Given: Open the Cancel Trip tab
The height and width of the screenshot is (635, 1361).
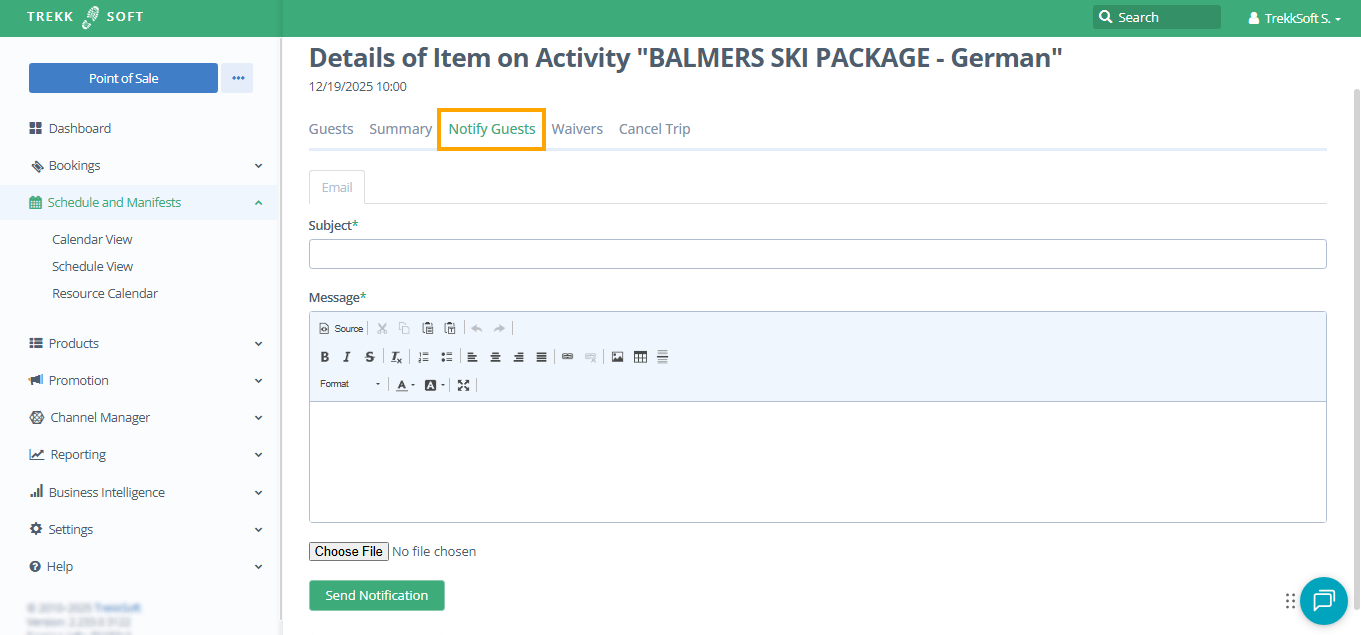Looking at the screenshot, I should pyautogui.click(x=654, y=129).
